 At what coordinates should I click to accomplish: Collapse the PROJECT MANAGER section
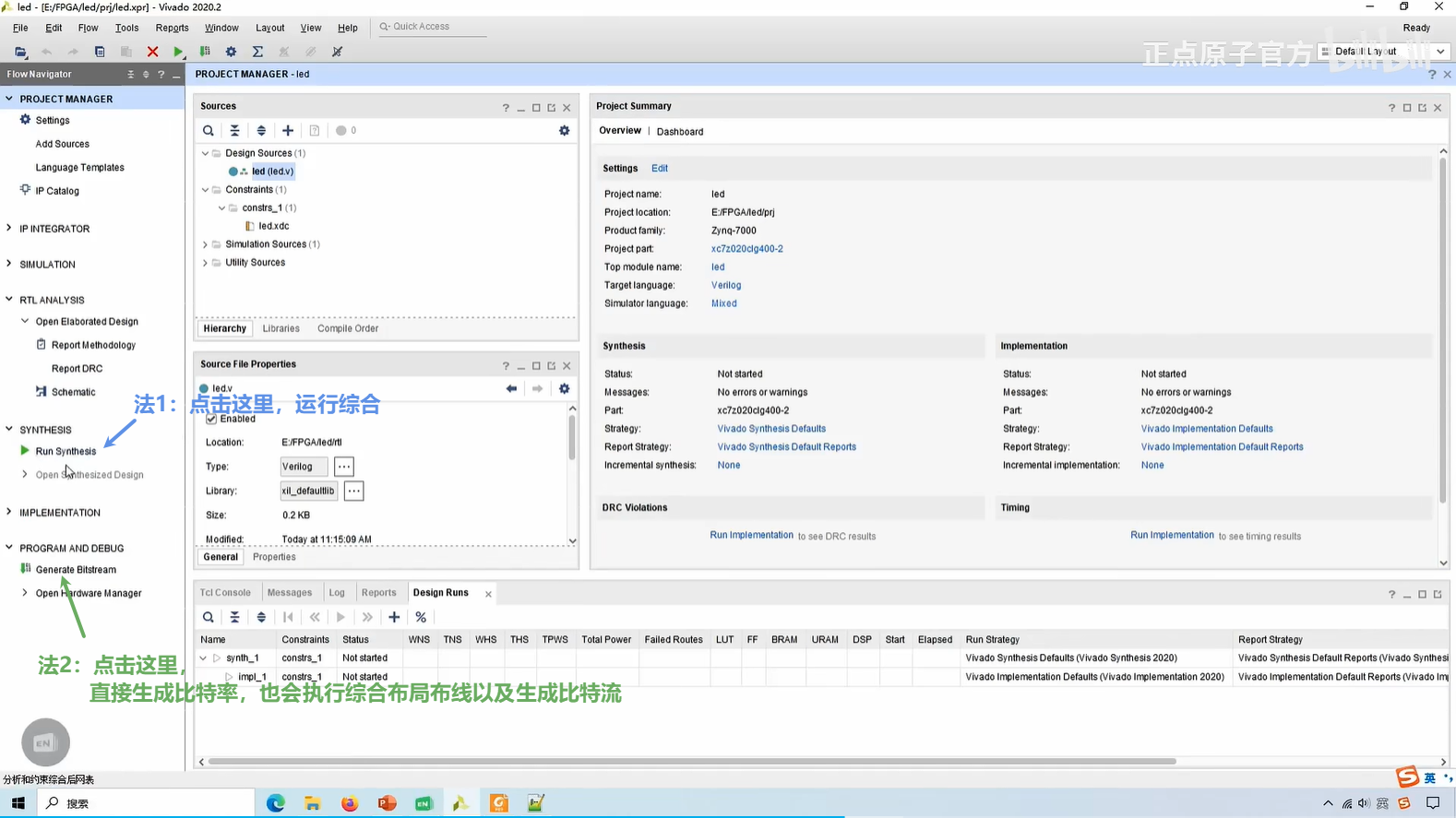click(9, 99)
